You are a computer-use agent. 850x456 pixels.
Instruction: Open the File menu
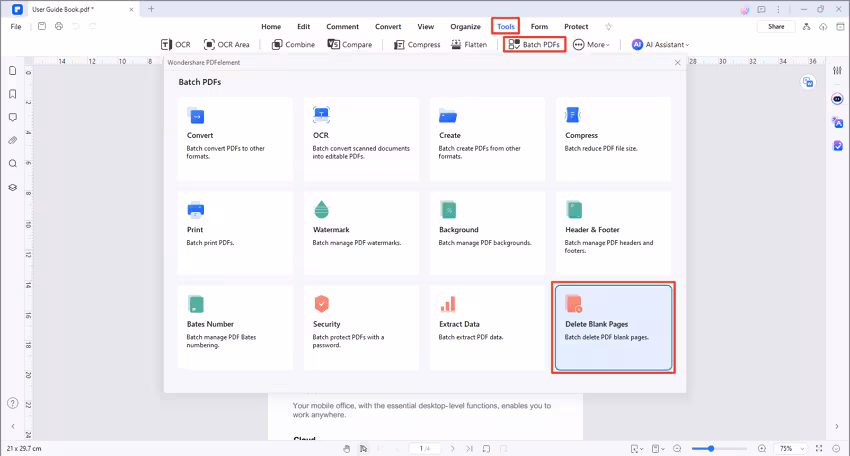(16, 26)
